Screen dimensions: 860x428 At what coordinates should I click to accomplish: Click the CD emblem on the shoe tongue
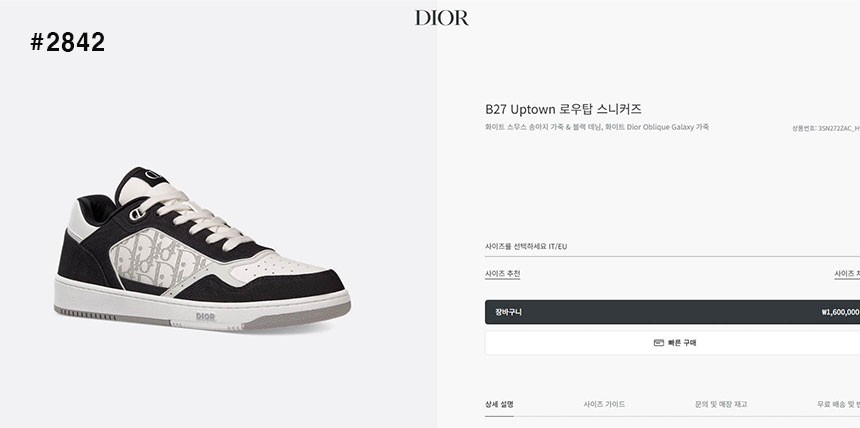pos(153,176)
